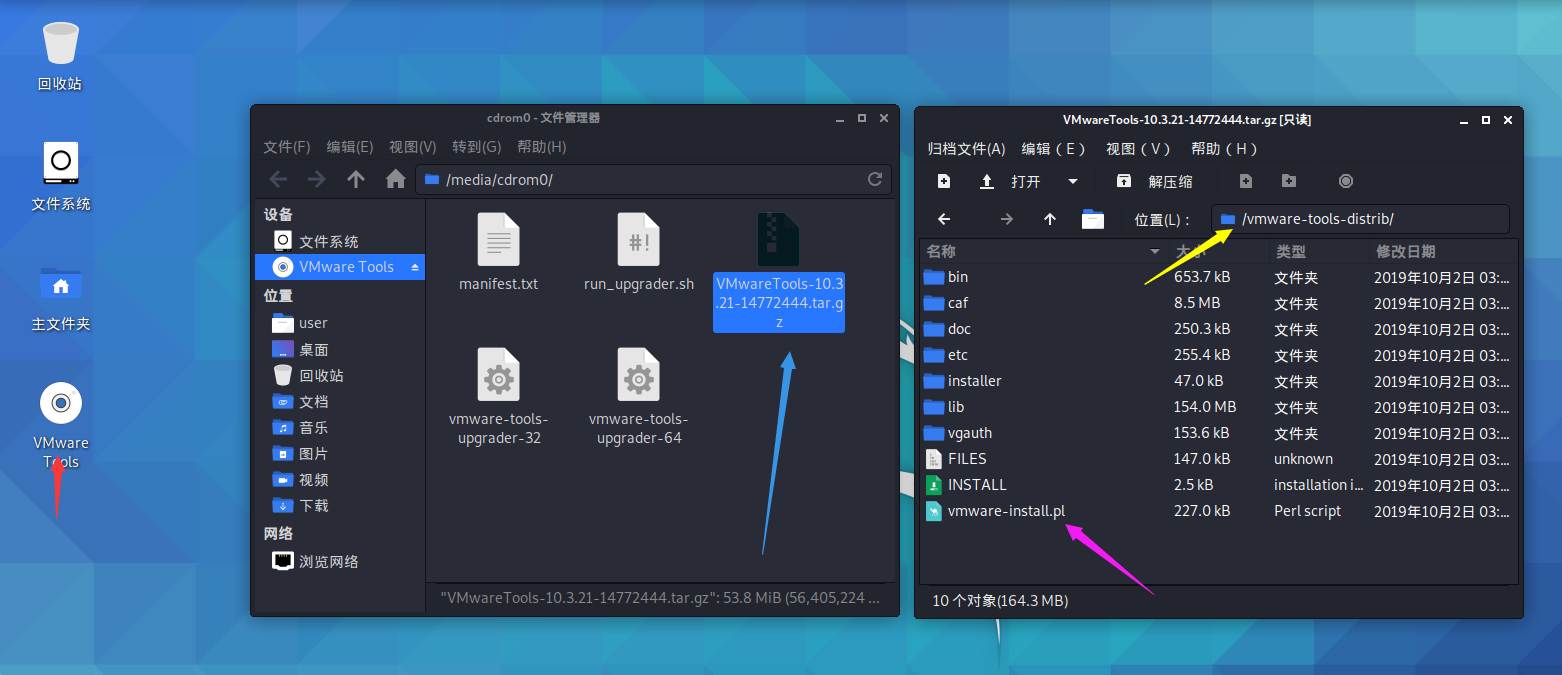Select the vmware-tools-upgrader-64 file
The image size is (1562, 675).
coord(638,396)
